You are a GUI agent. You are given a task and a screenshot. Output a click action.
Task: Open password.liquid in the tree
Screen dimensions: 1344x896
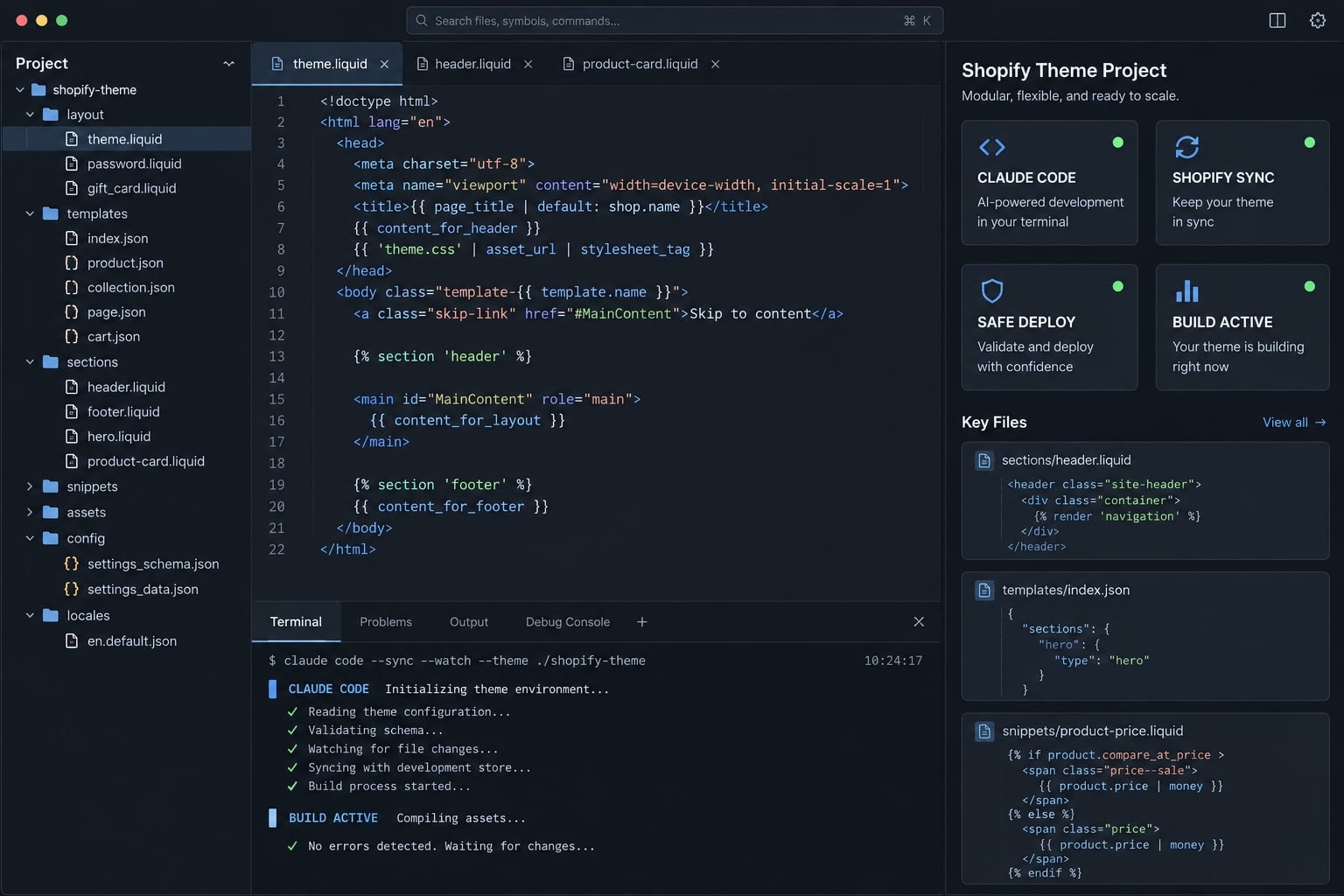click(x=127, y=164)
